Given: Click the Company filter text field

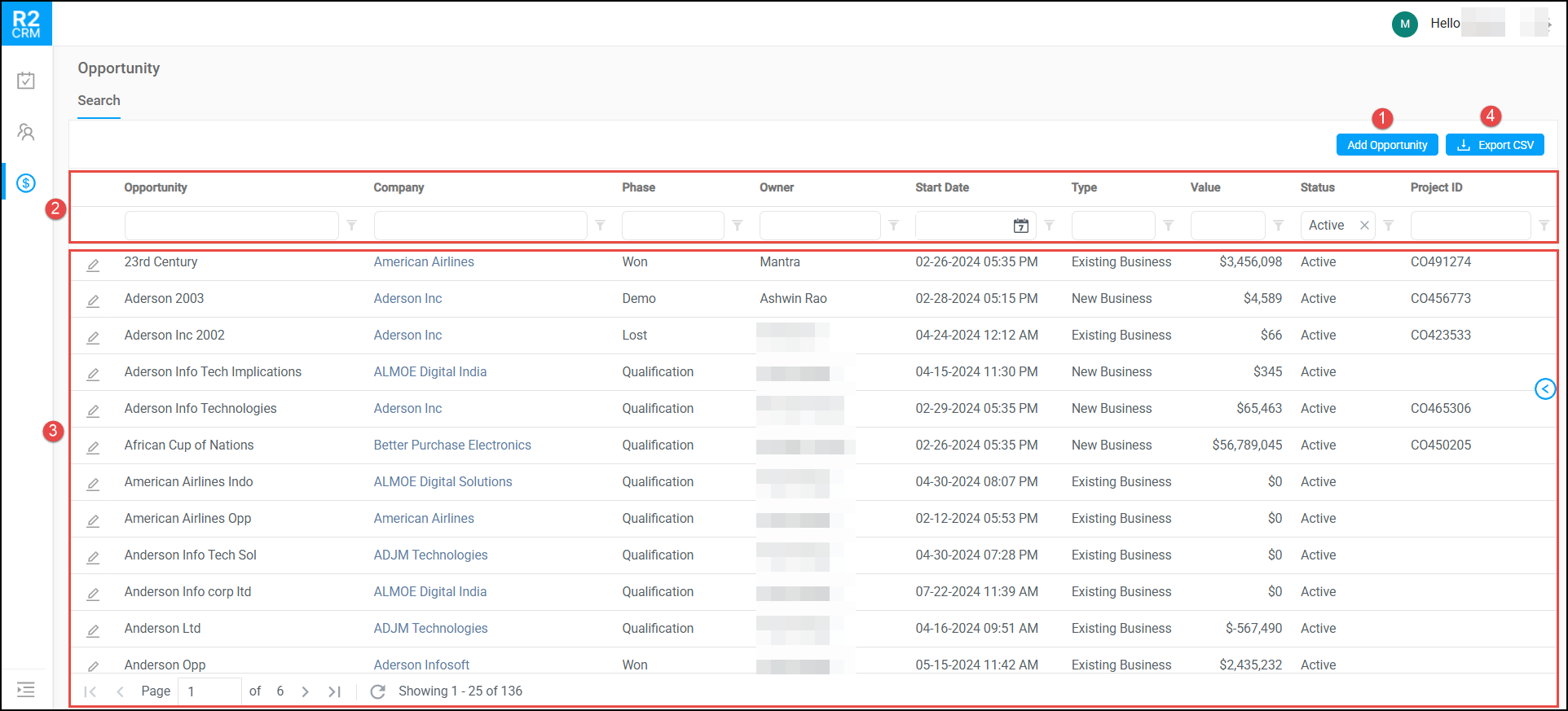Looking at the screenshot, I should [x=480, y=226].
